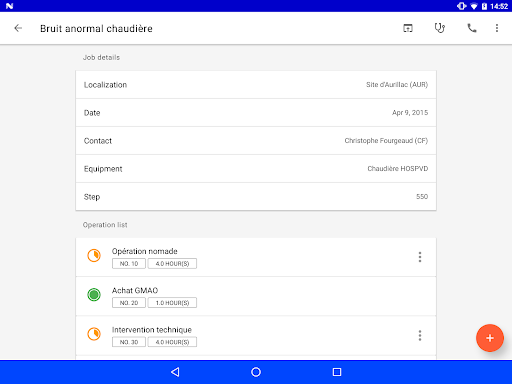Tap the vibrate mode icon in status bar
This screenshot has height=384, width=512.
click(x=461, y=6)
